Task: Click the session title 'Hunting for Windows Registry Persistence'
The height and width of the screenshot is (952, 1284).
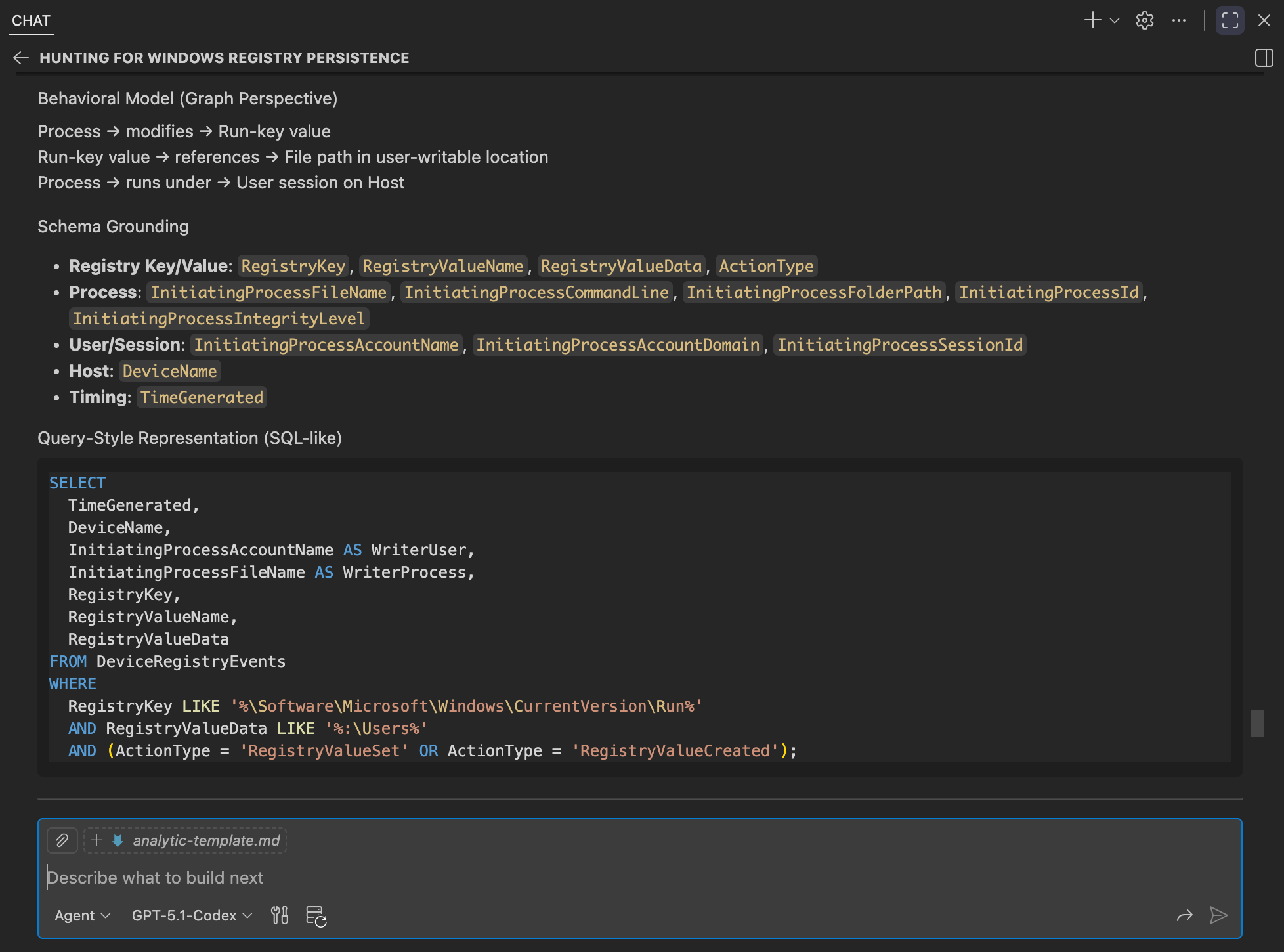Action: pyautogui.click(x=224, y=58)
